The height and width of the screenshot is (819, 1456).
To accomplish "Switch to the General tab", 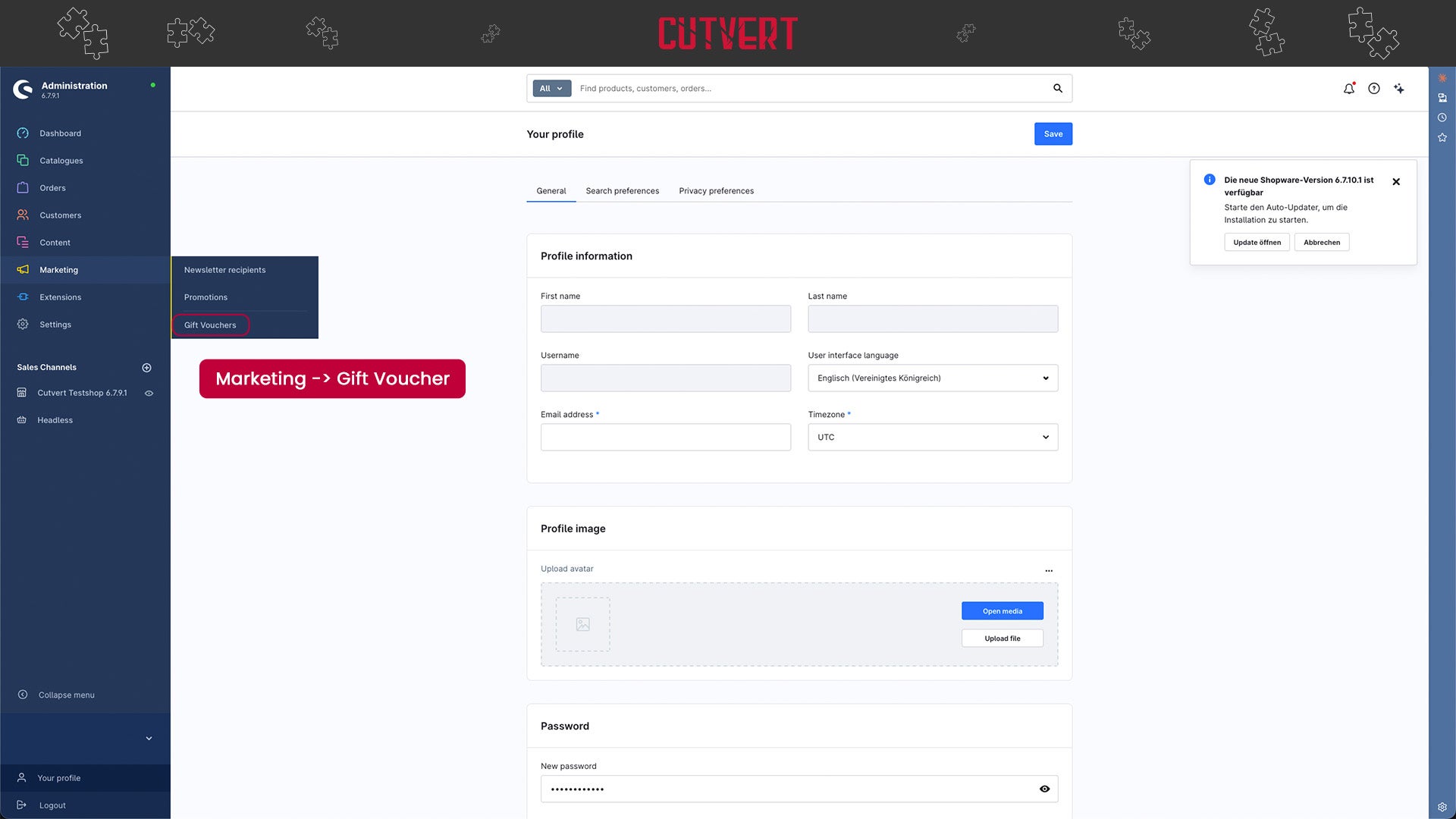I will [551, 191].
